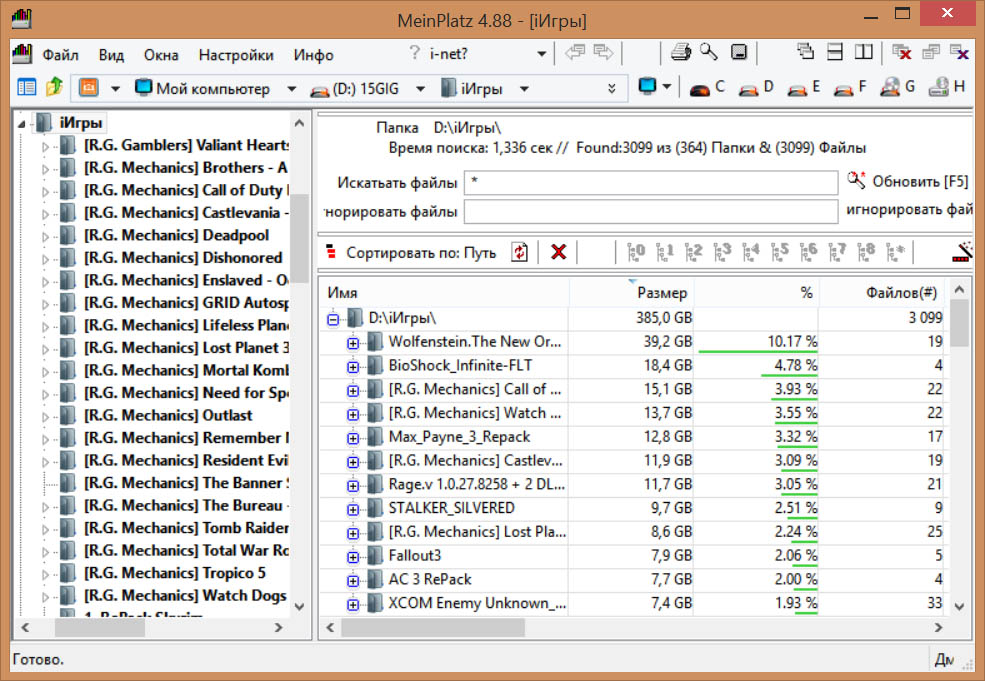Click the cascade windows icon
The image size is (985, 681).
[805, 51]
